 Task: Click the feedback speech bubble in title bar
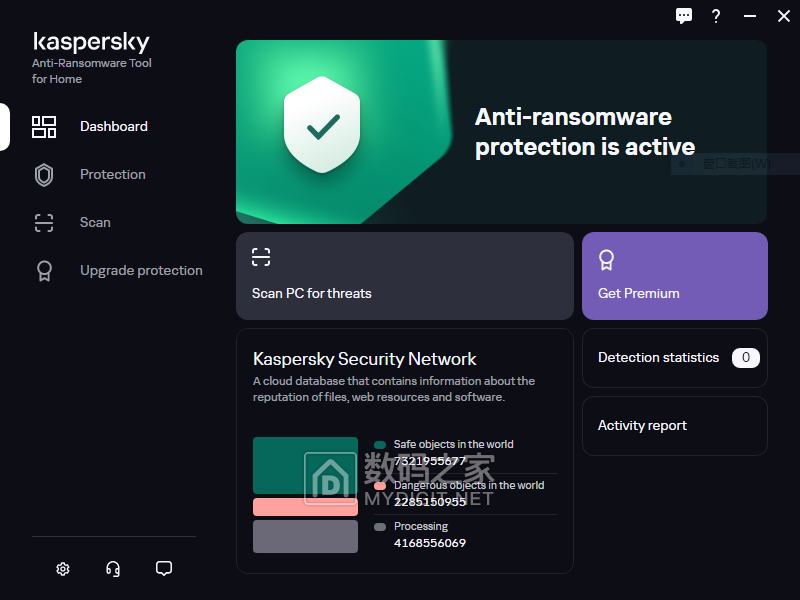684,16
